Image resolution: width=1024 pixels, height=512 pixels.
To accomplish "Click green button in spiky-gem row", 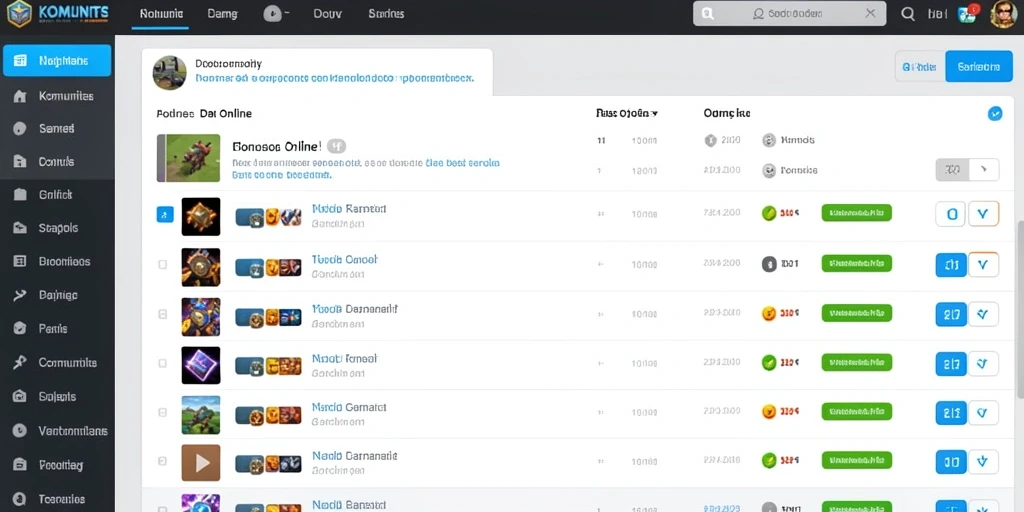I will pyautogui.click(x=856, y=212).
